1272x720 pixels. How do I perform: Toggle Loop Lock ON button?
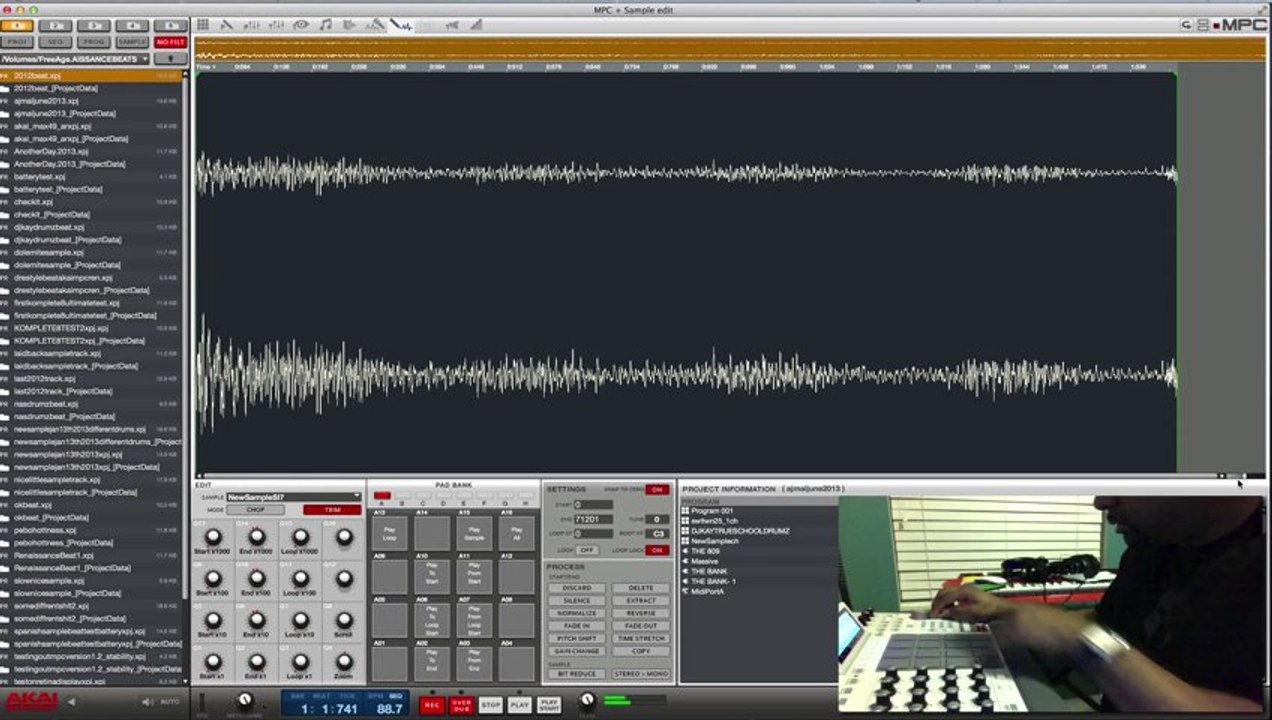tap(657, 550)
